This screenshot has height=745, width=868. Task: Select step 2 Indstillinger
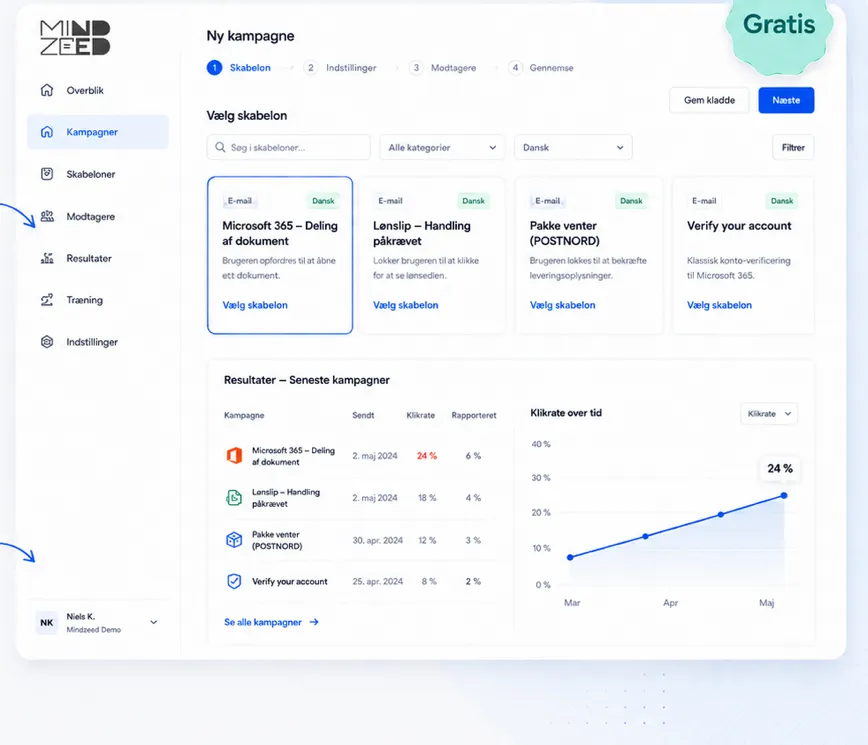(340, 68)
